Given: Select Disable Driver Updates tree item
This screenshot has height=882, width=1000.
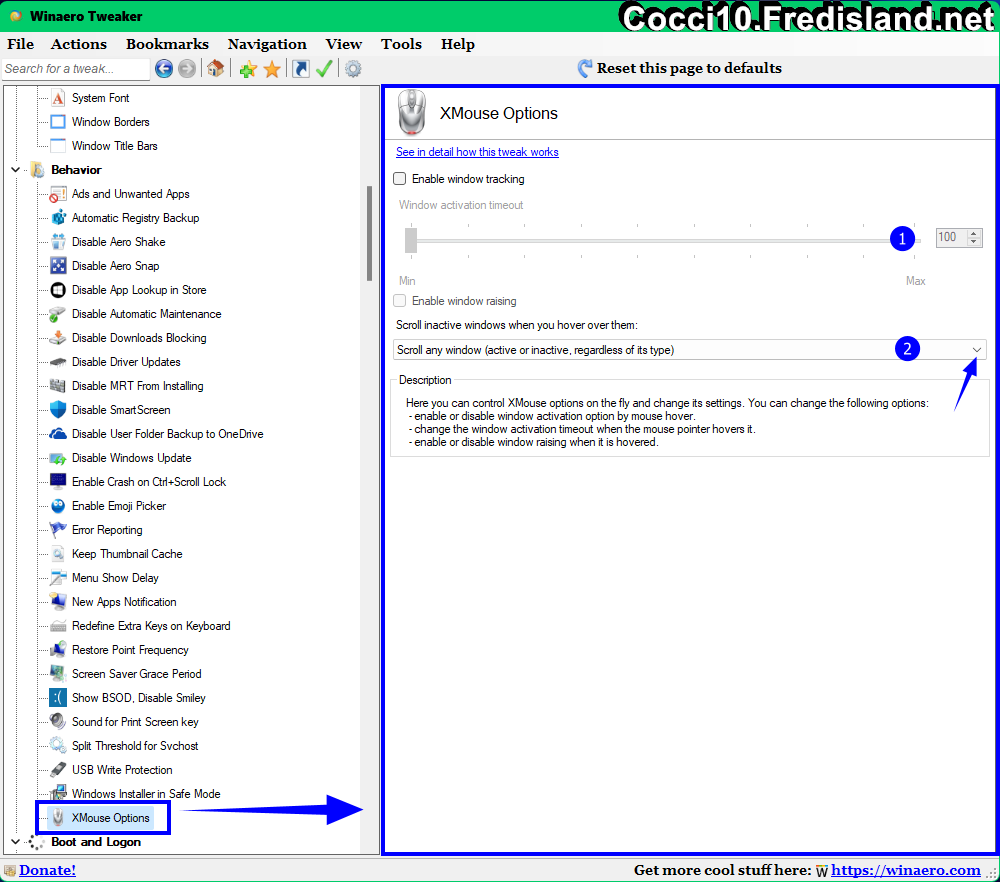Looking at the screenshot, I should (126, 362).
